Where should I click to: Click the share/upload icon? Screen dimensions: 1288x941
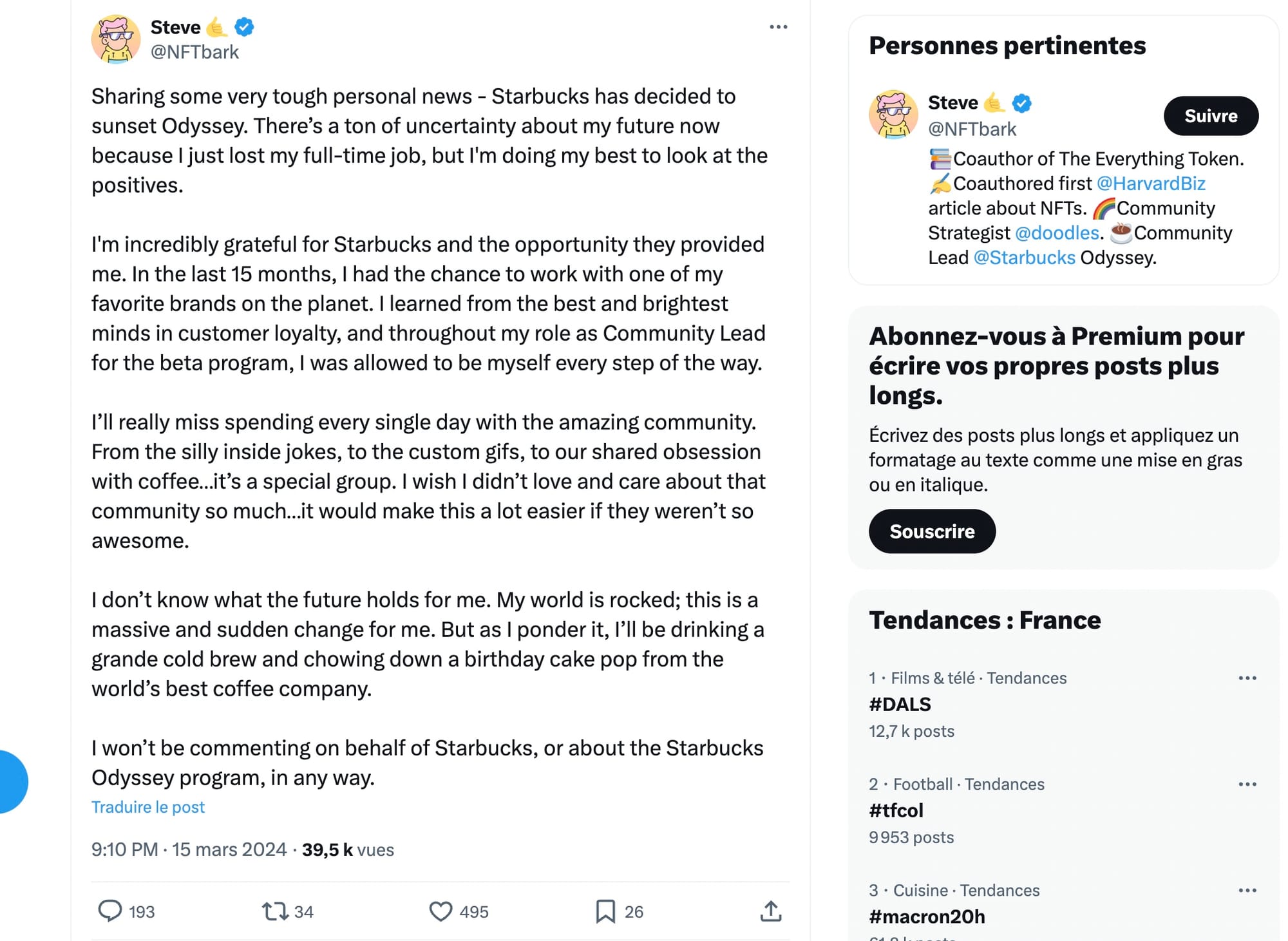pos(770,911)
